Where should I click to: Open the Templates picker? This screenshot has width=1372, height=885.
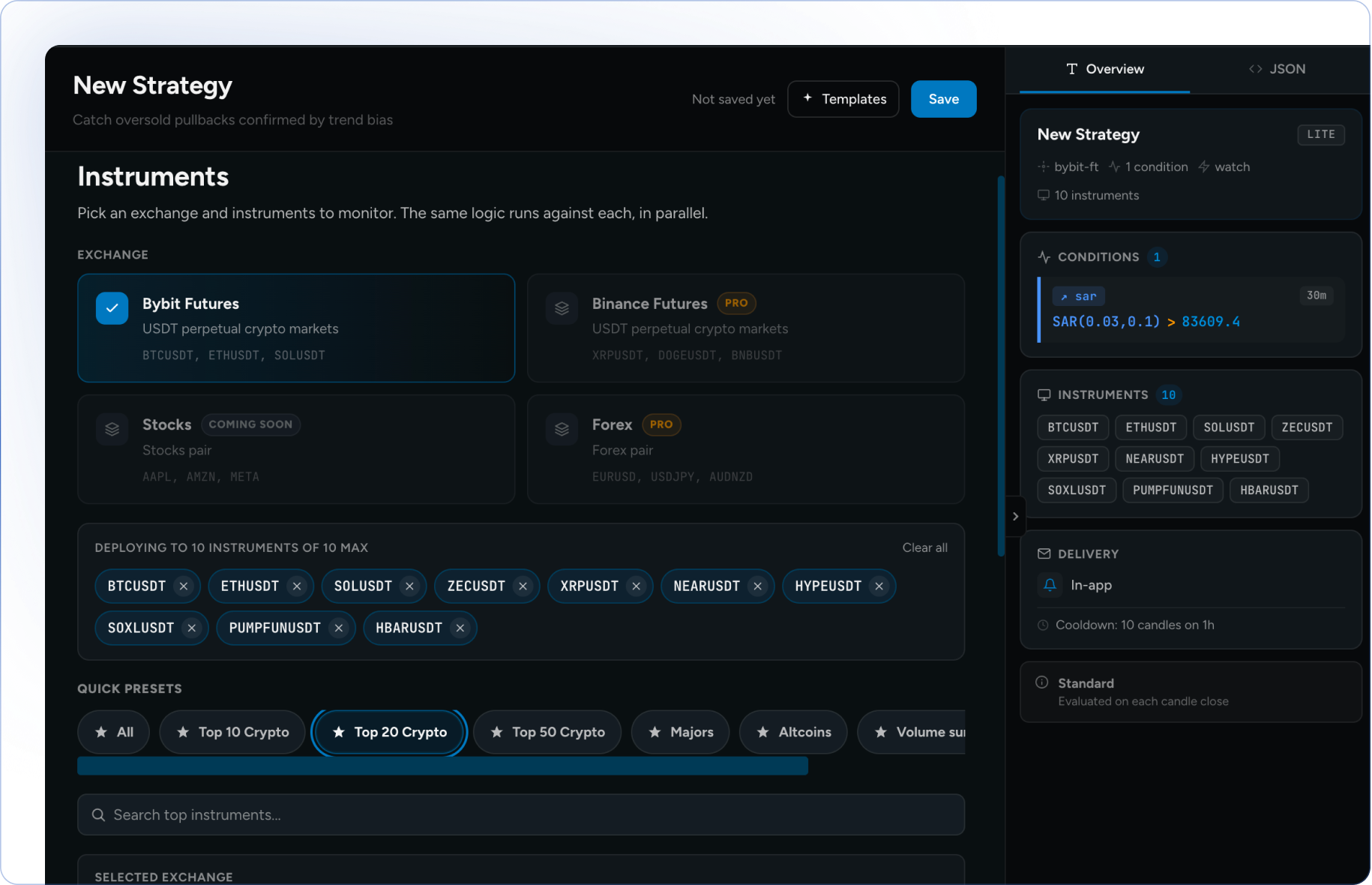tap(843, 99)
